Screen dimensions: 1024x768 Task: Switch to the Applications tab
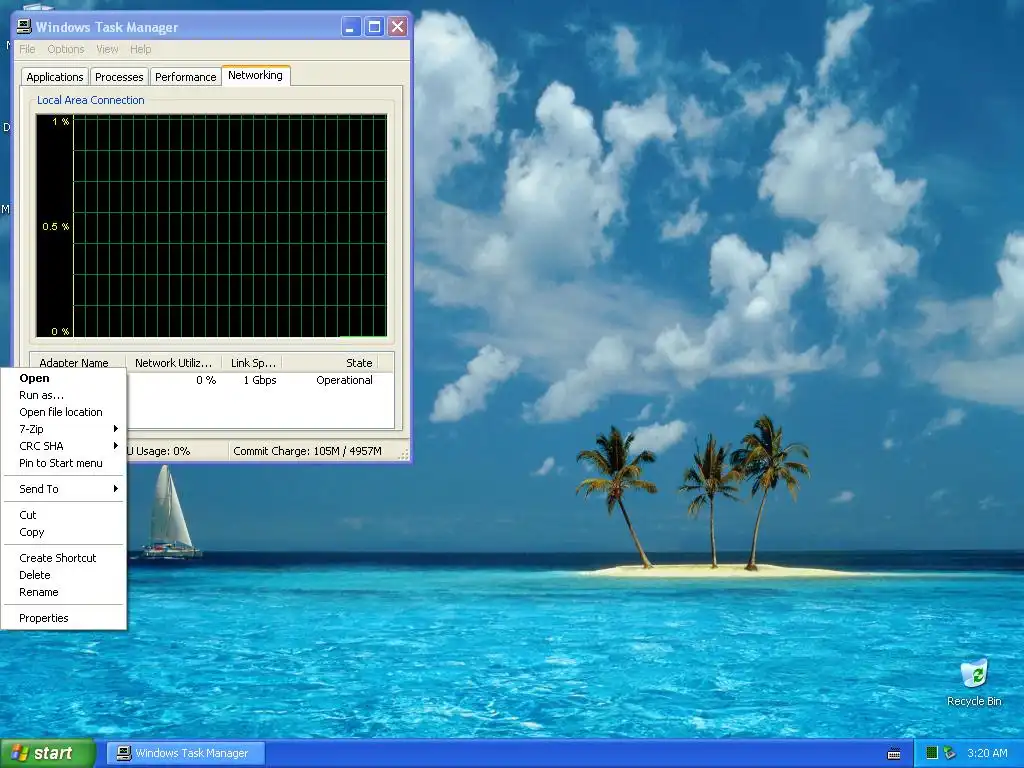click(x=55, y=76)
